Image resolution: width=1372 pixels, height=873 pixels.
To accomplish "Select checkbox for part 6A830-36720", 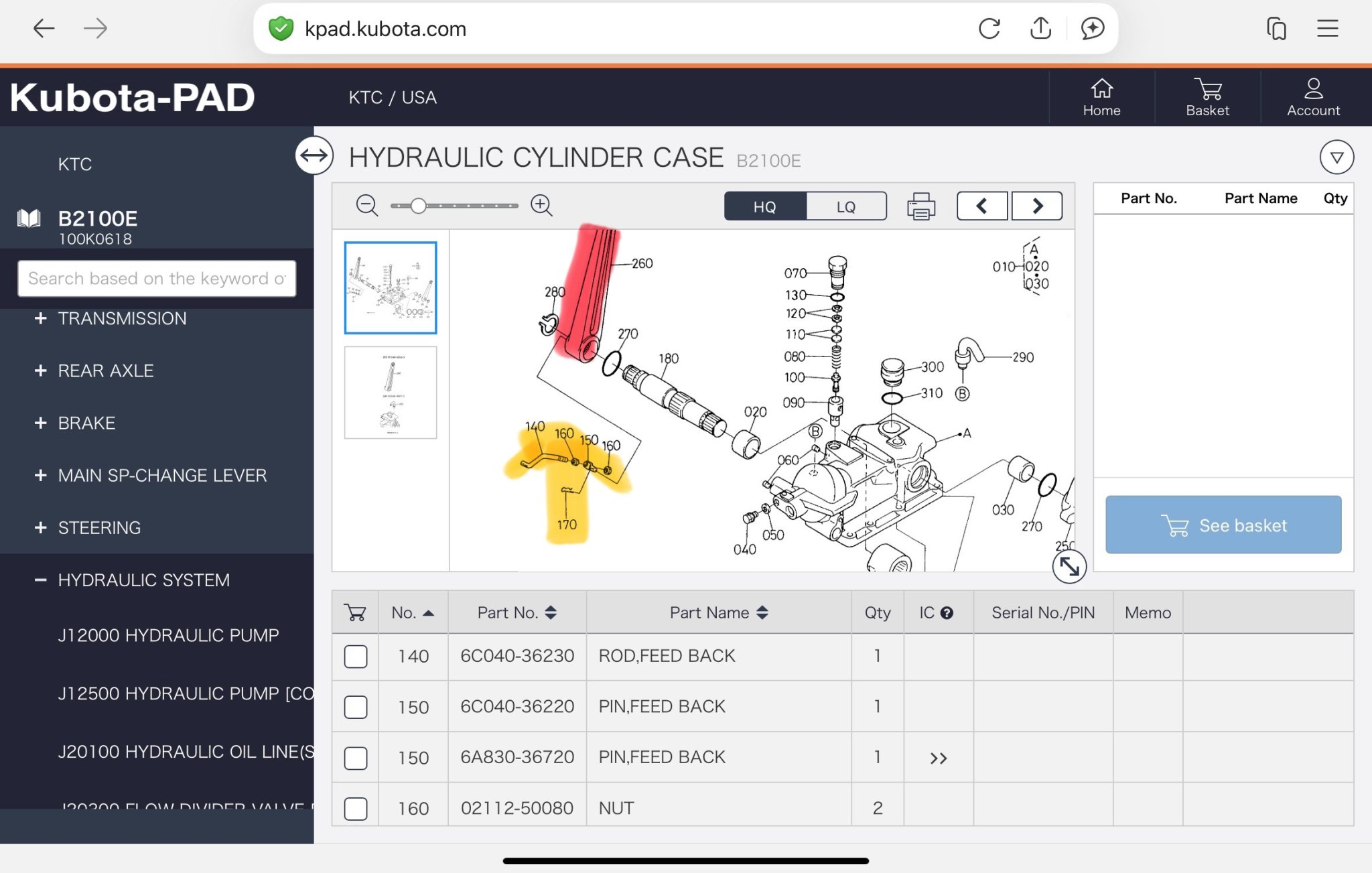I will point(356,758).
